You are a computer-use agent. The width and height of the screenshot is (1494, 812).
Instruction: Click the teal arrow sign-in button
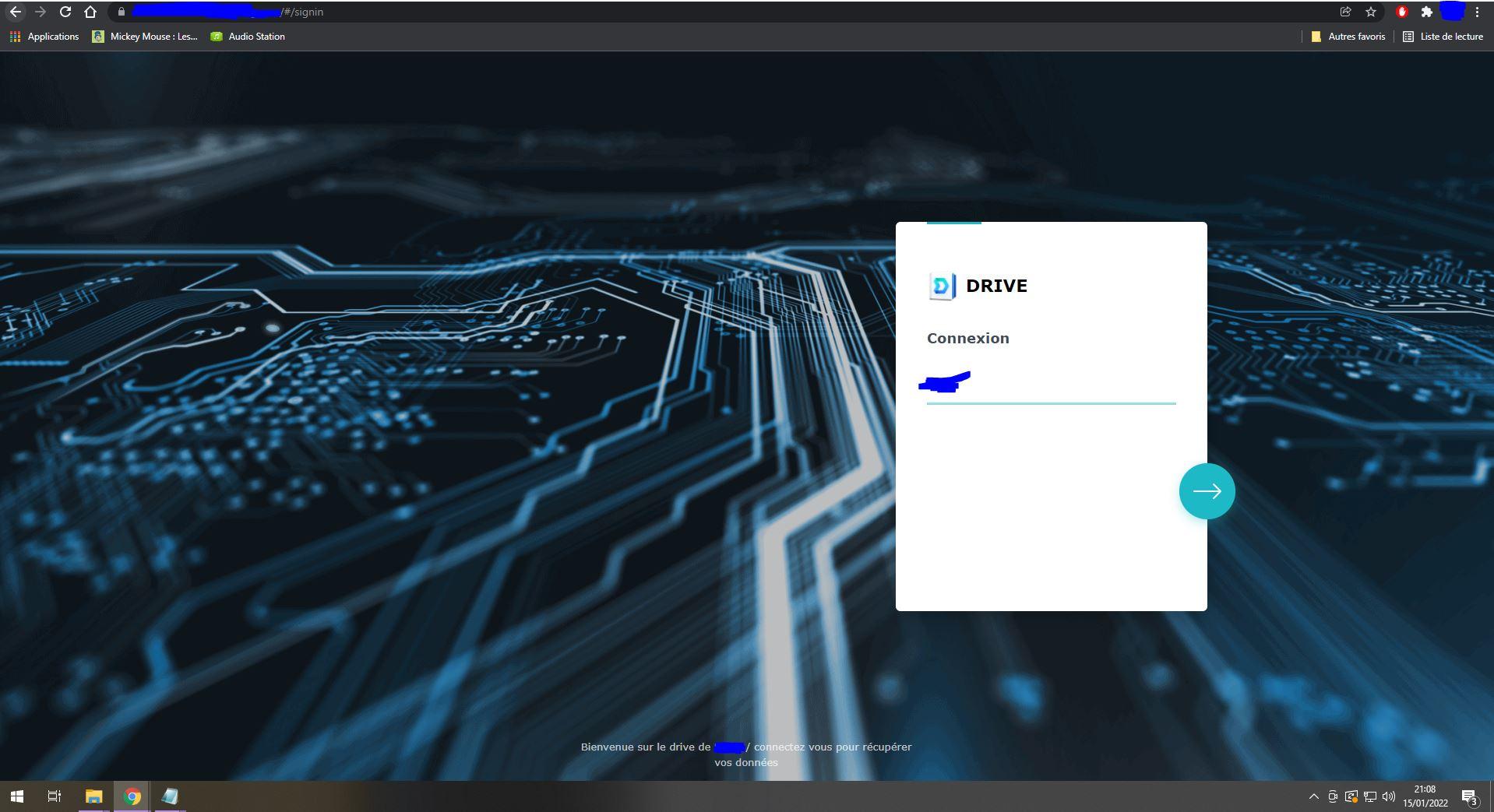coord(1207,491)
